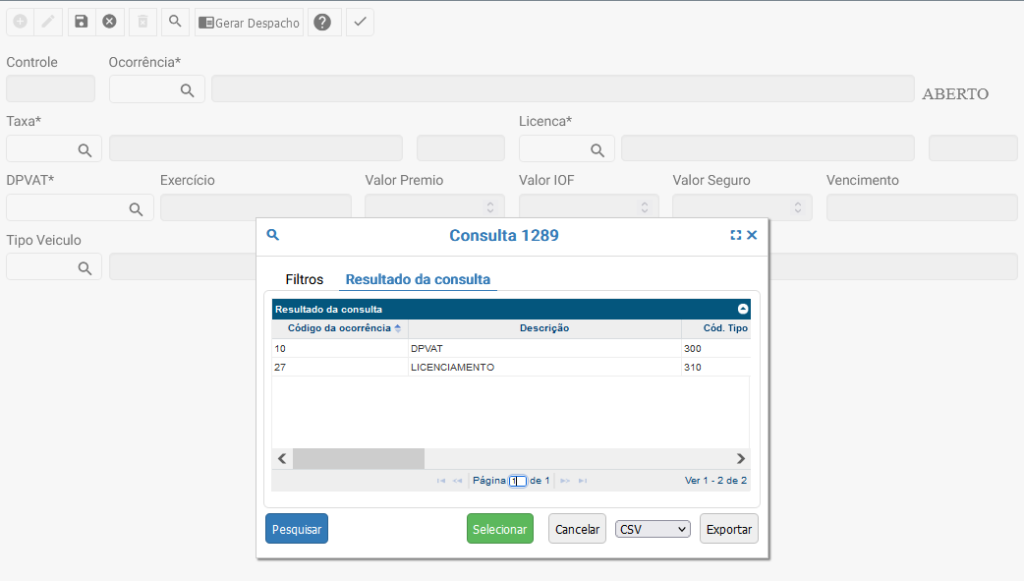Select the Resultado da consulta tab
This screenshot has height=581, width=1024.
pos(418,279)
